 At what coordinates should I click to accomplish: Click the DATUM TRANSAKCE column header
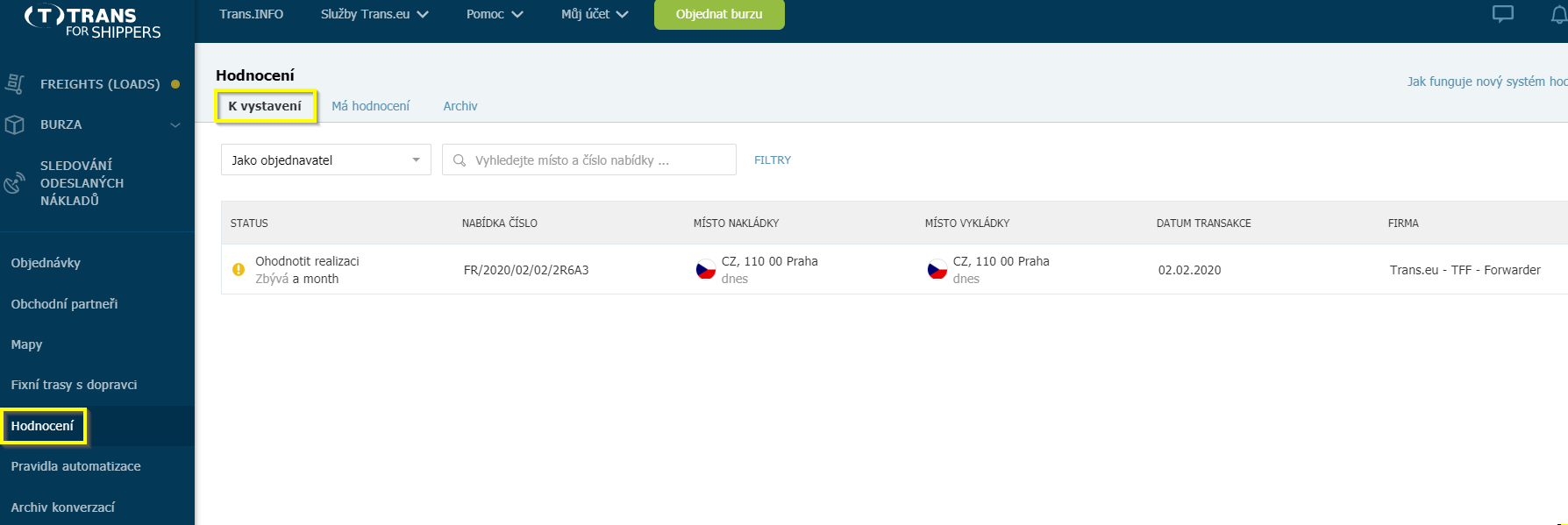1204,223
